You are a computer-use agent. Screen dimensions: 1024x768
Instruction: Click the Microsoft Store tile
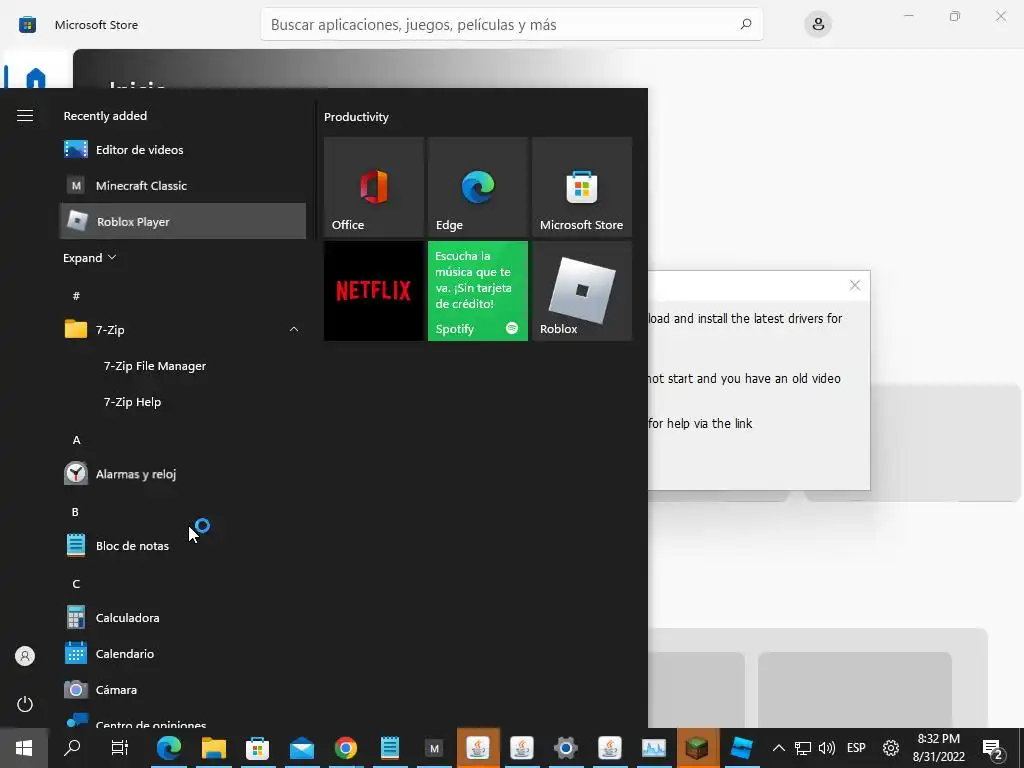(x=582, y=187)
